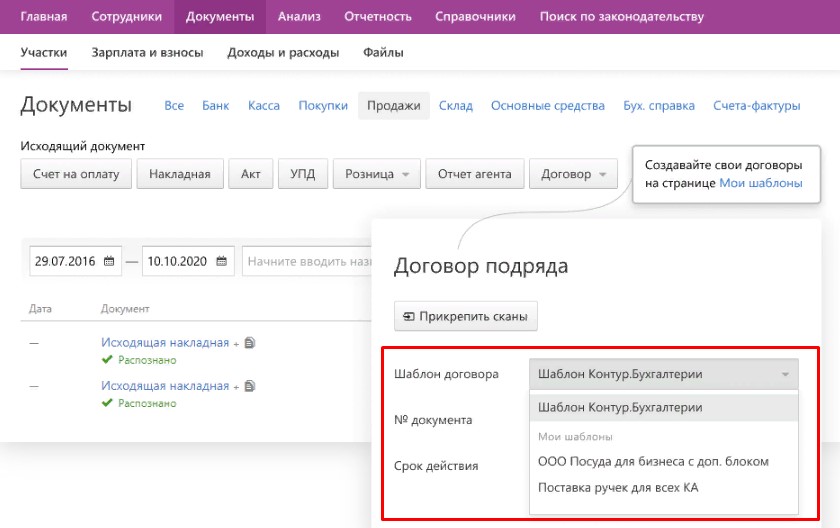Open the Справочники menu item
The height and width of the screenshot is (528, 840).
click(x=475, y=17)
